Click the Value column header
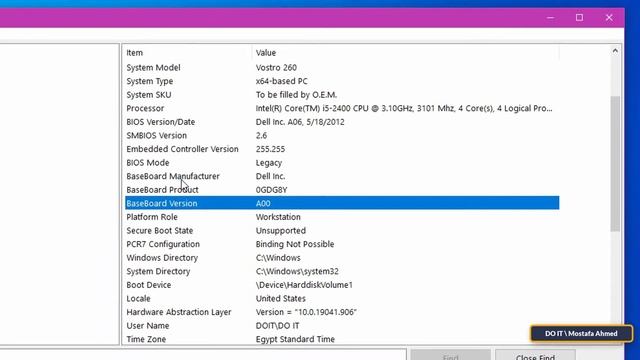The image size is (640, 360). click(x=405, y=53)
